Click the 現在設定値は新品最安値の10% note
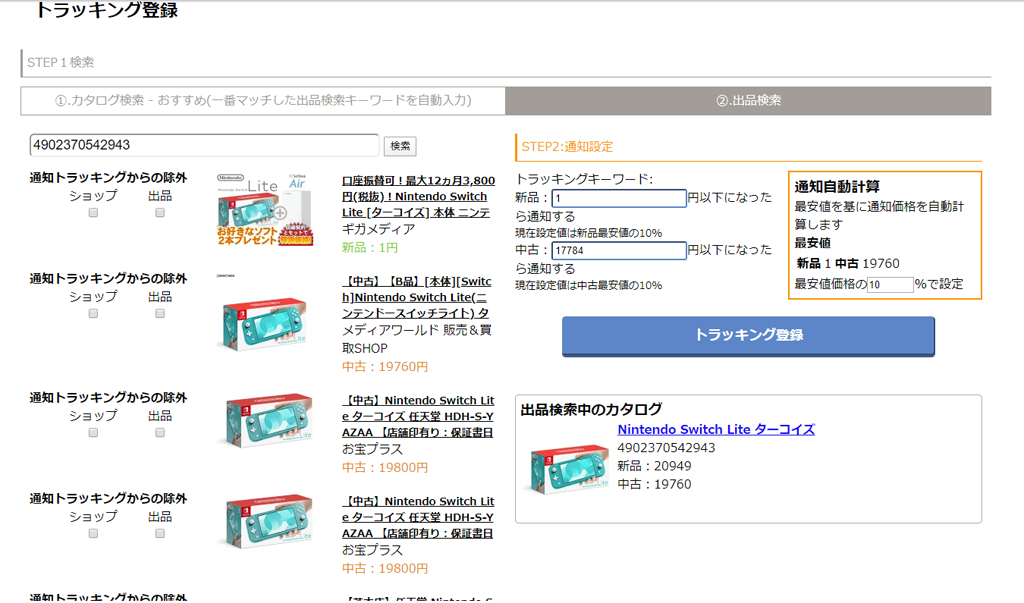The width and height of the screenshot is (1024, 603). click(x=588, y=233)
